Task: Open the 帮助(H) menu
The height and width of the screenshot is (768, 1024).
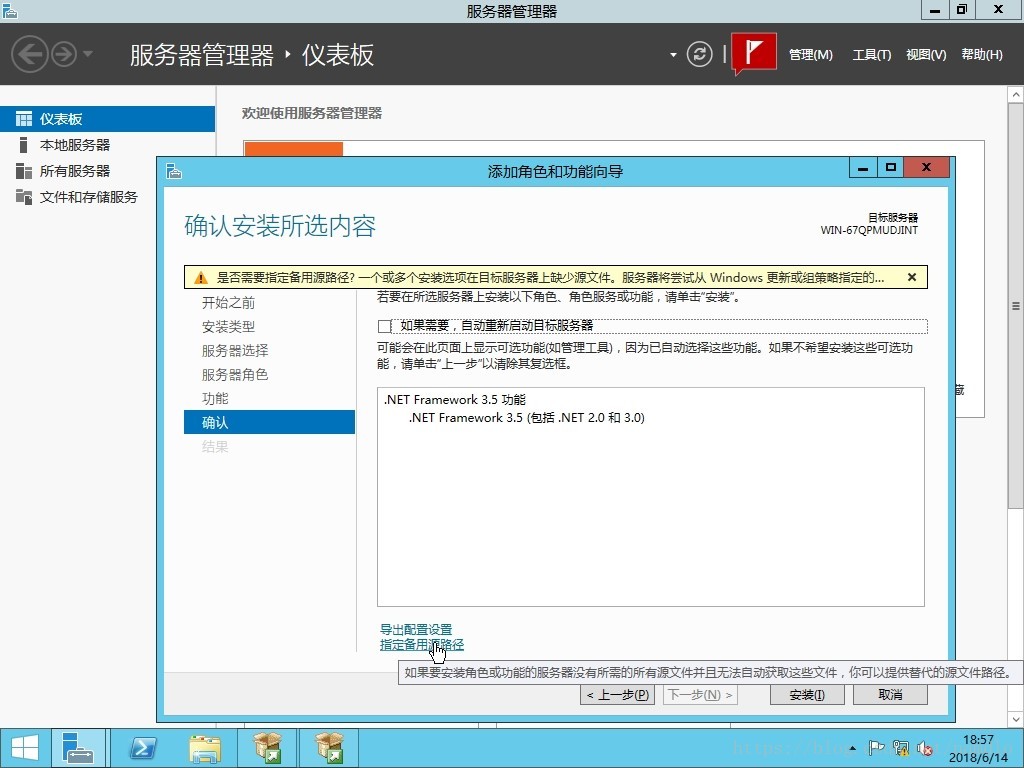Action: pos(982,55)
